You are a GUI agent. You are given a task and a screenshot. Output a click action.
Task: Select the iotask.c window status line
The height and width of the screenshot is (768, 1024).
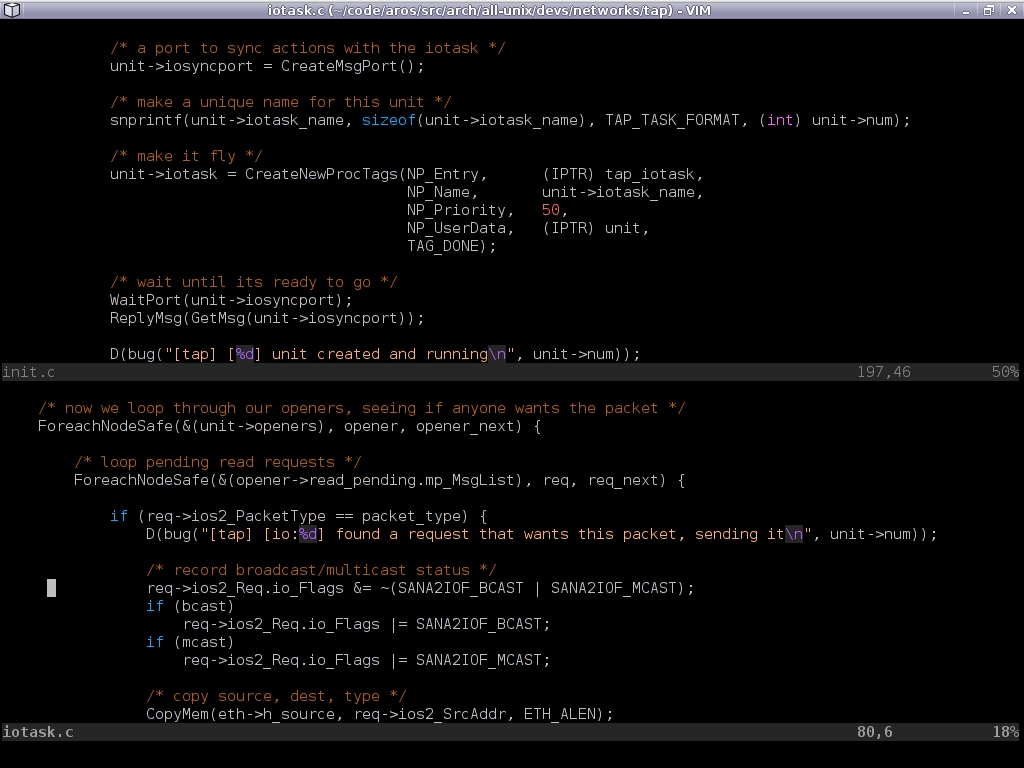[400, 732]
